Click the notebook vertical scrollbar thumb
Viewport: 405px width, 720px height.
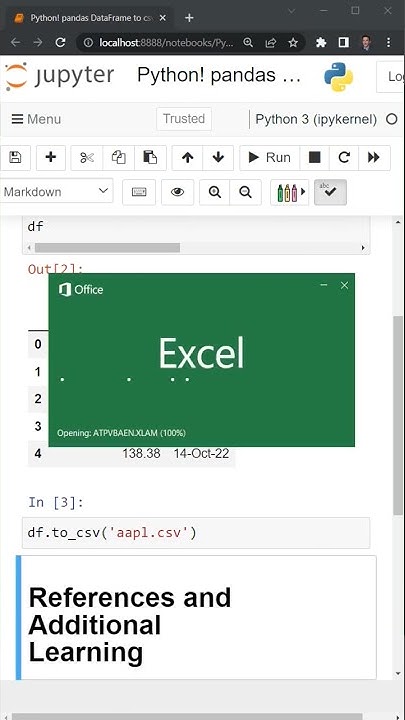coord(398,415)
